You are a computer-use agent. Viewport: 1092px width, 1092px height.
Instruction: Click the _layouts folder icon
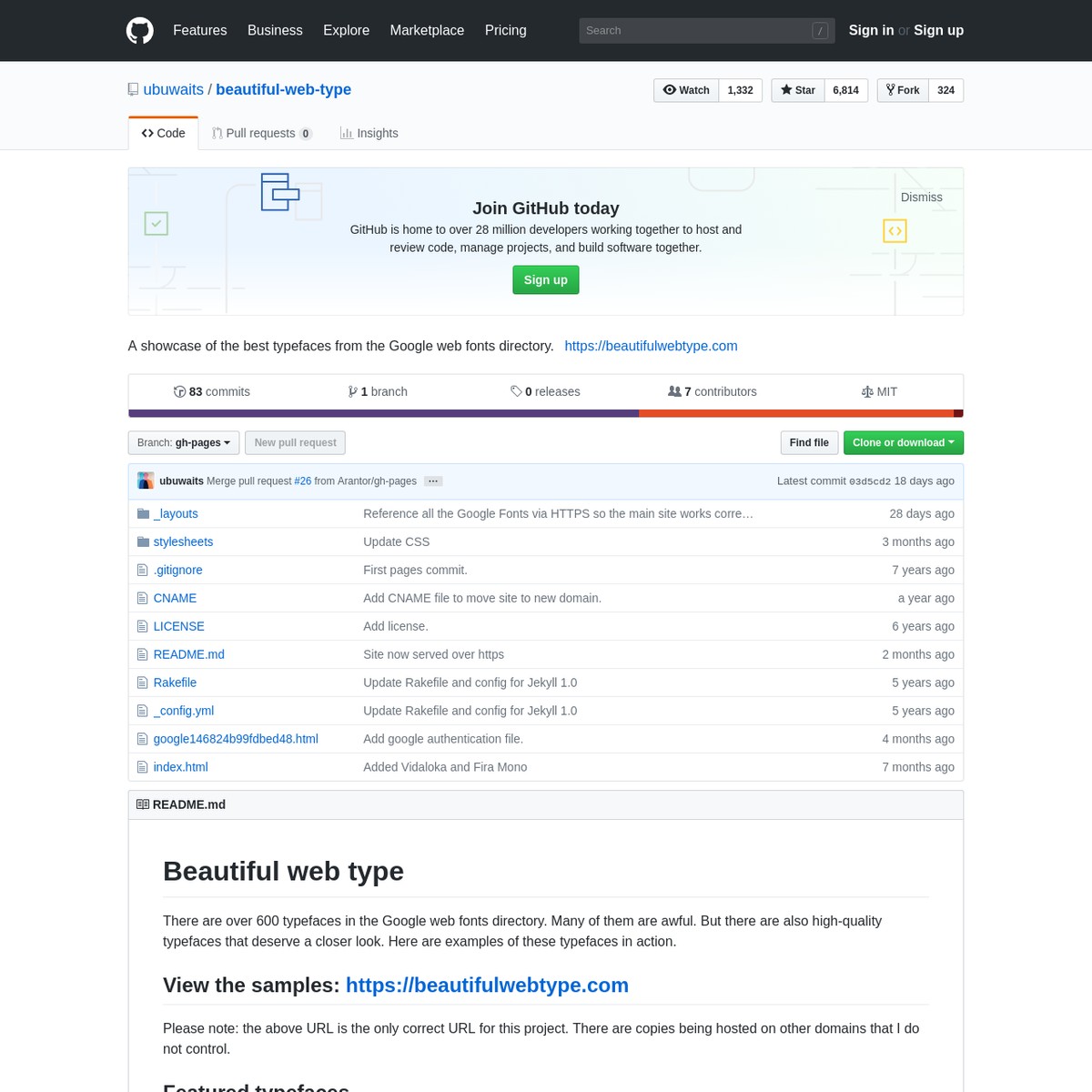coord(143,514)
